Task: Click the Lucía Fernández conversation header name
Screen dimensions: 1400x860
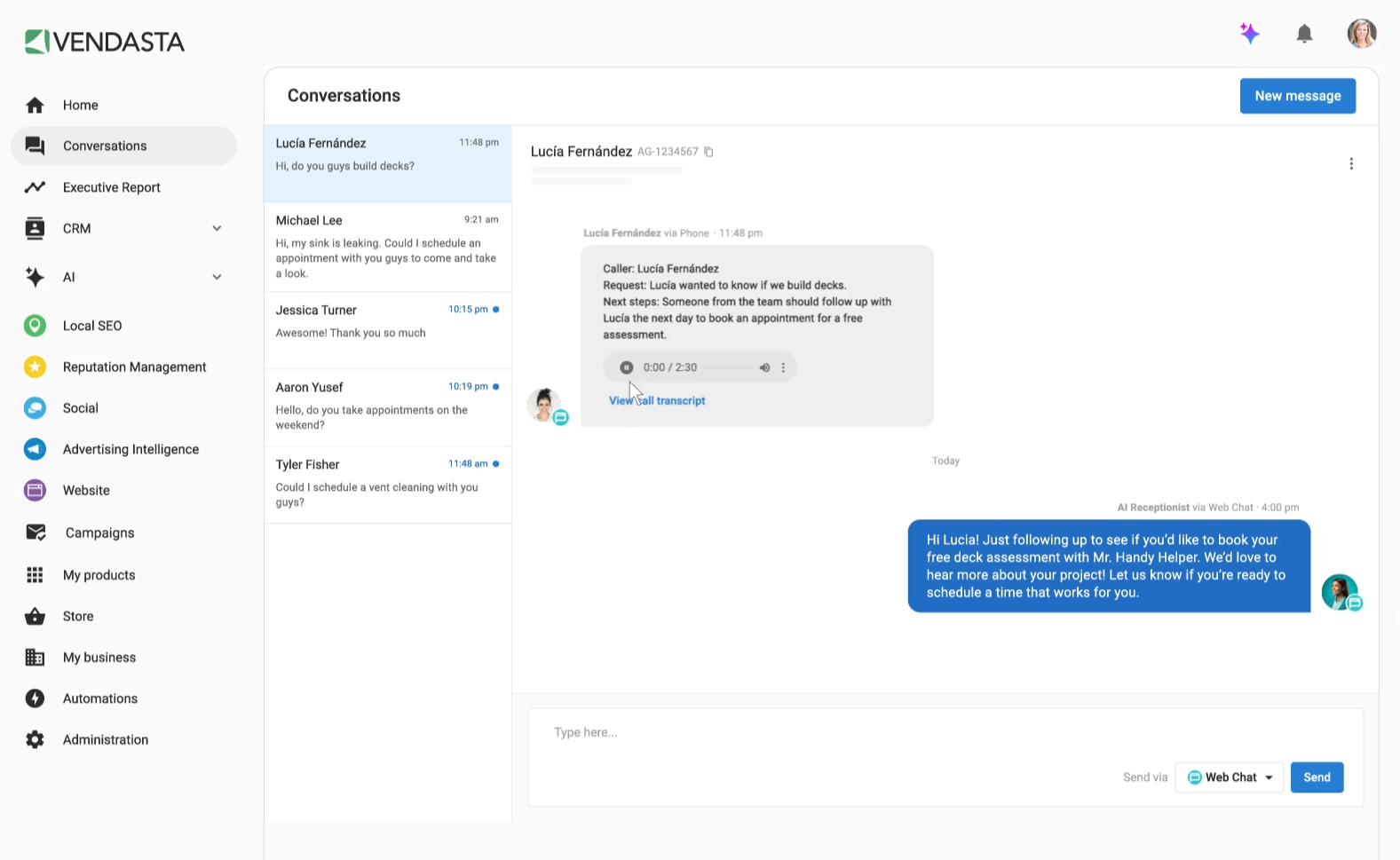Action: coord(581,152)
